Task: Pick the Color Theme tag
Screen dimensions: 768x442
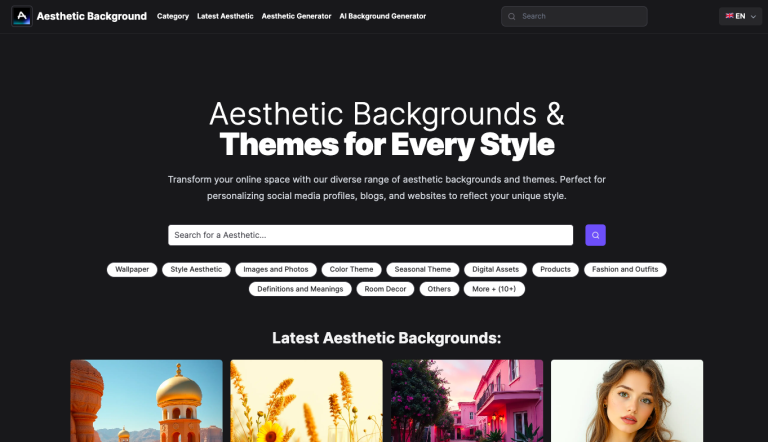Action: [x=352, y=269]
